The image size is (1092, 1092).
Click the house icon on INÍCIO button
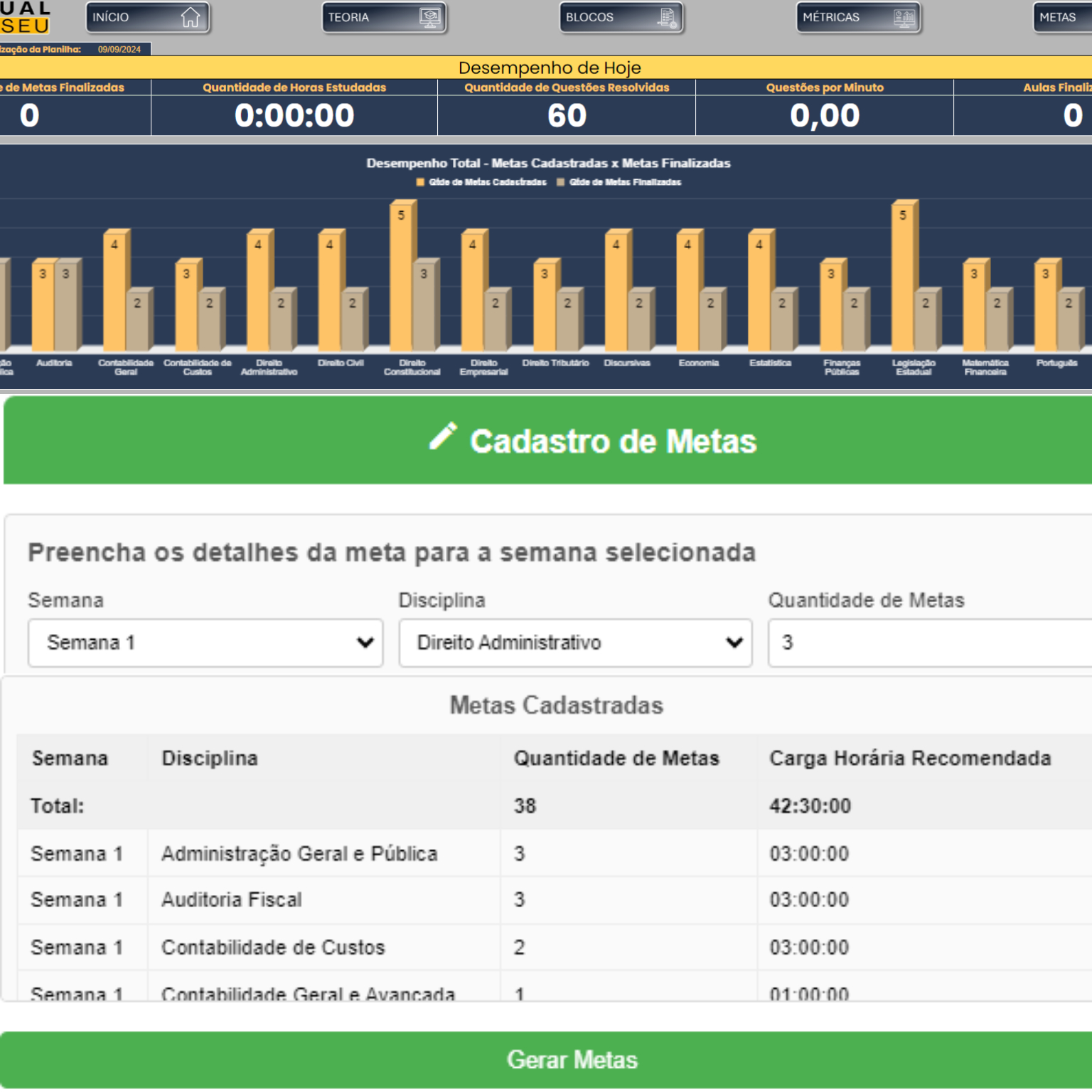(191, 17)
